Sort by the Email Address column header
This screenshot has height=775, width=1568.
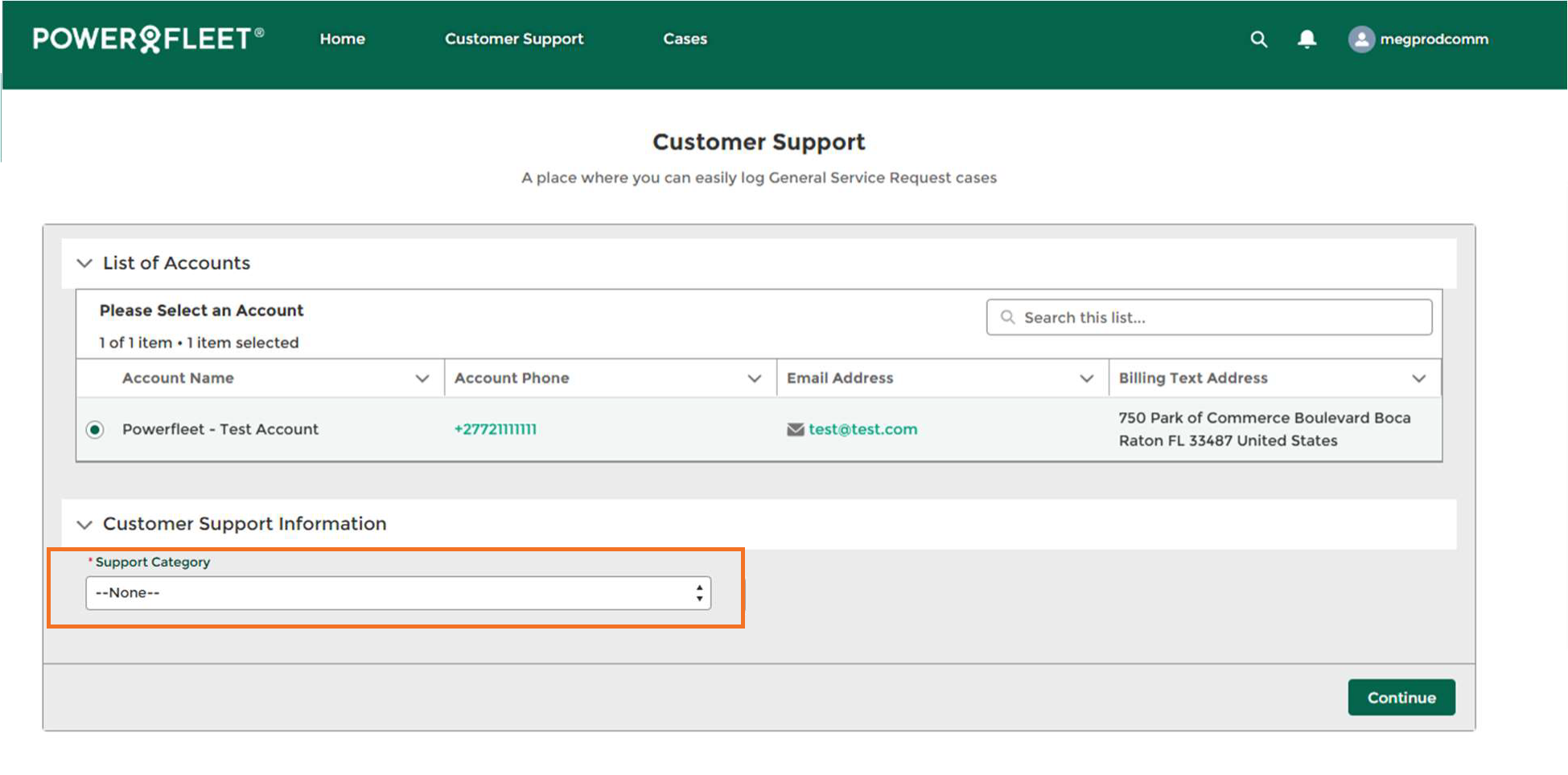[840, 378]
